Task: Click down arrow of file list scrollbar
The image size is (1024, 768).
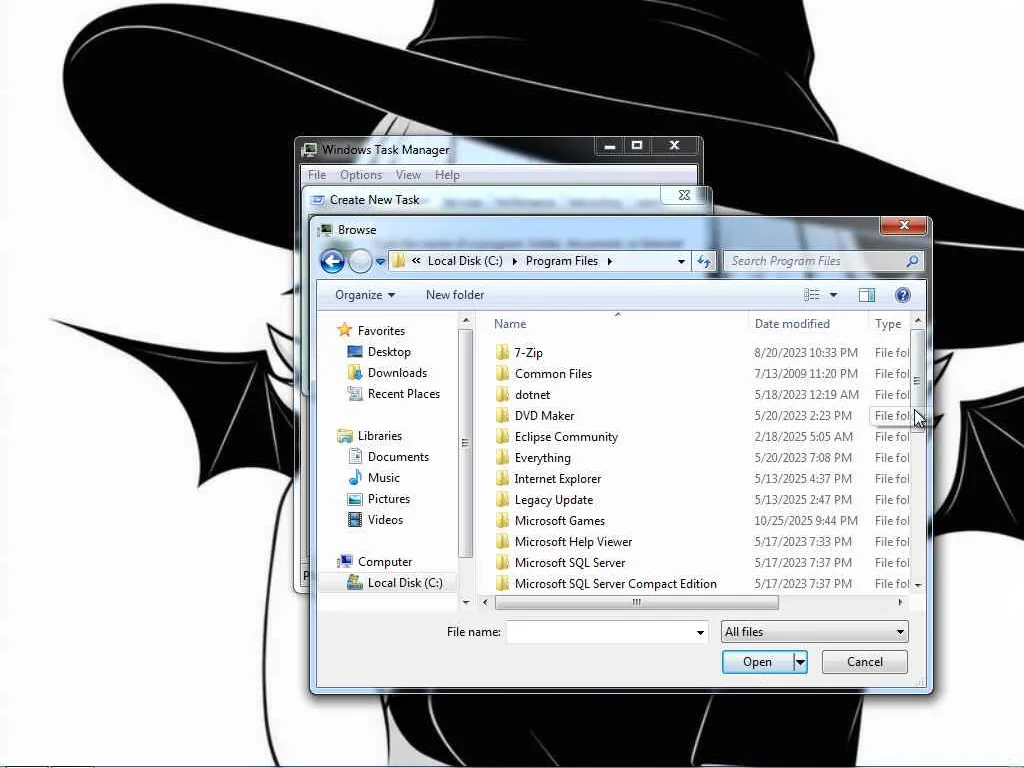Action: coord(918,584)
